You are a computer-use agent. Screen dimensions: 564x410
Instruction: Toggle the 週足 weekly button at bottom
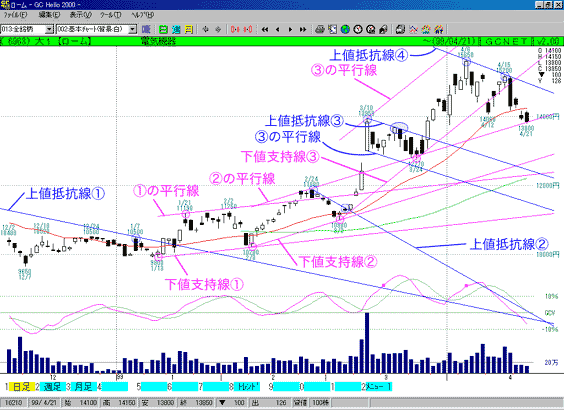click(53, 387)
